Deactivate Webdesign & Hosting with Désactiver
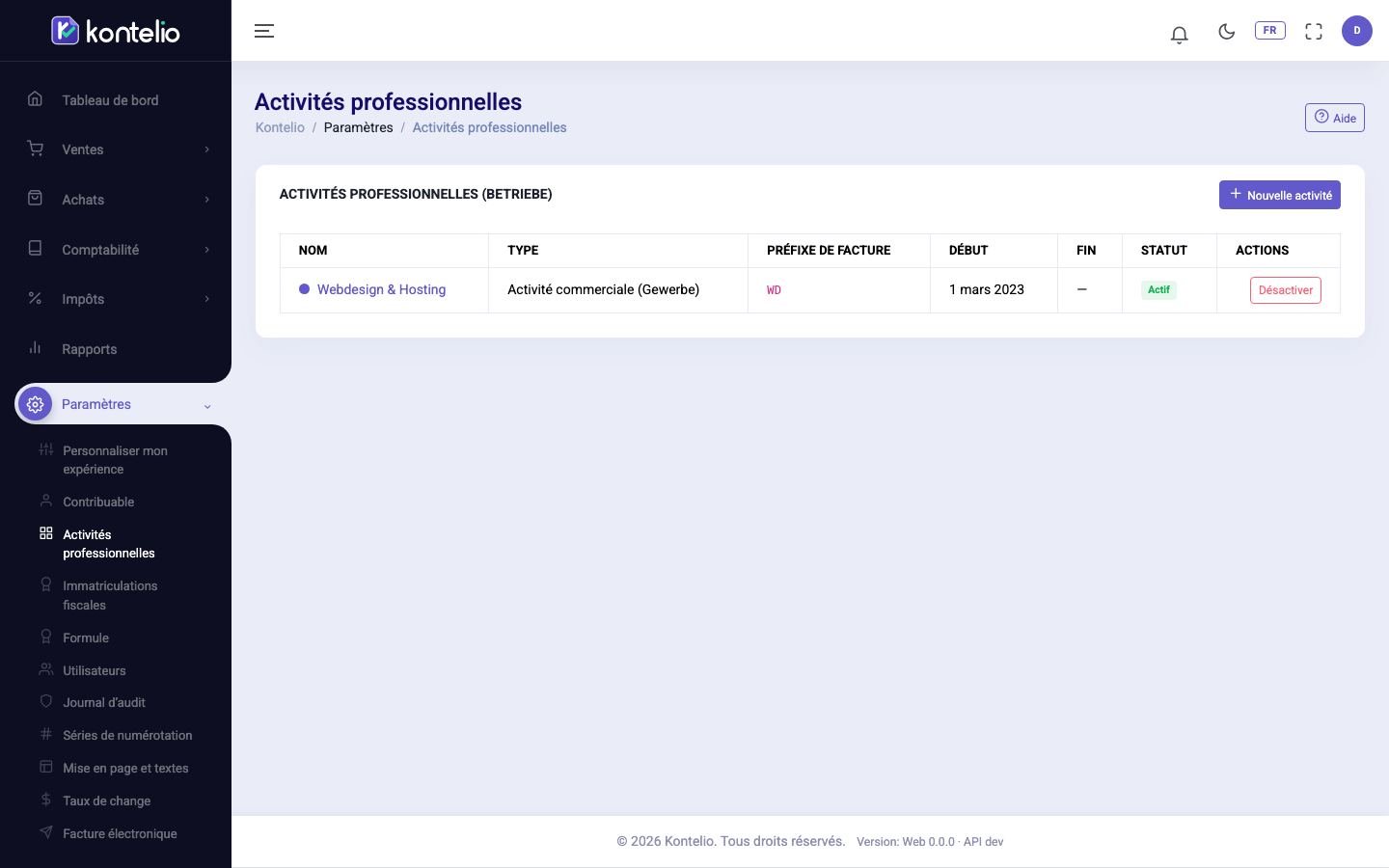Image resolution: width=1389 pixels, height=868 pixels. (x=1286, y=290)
